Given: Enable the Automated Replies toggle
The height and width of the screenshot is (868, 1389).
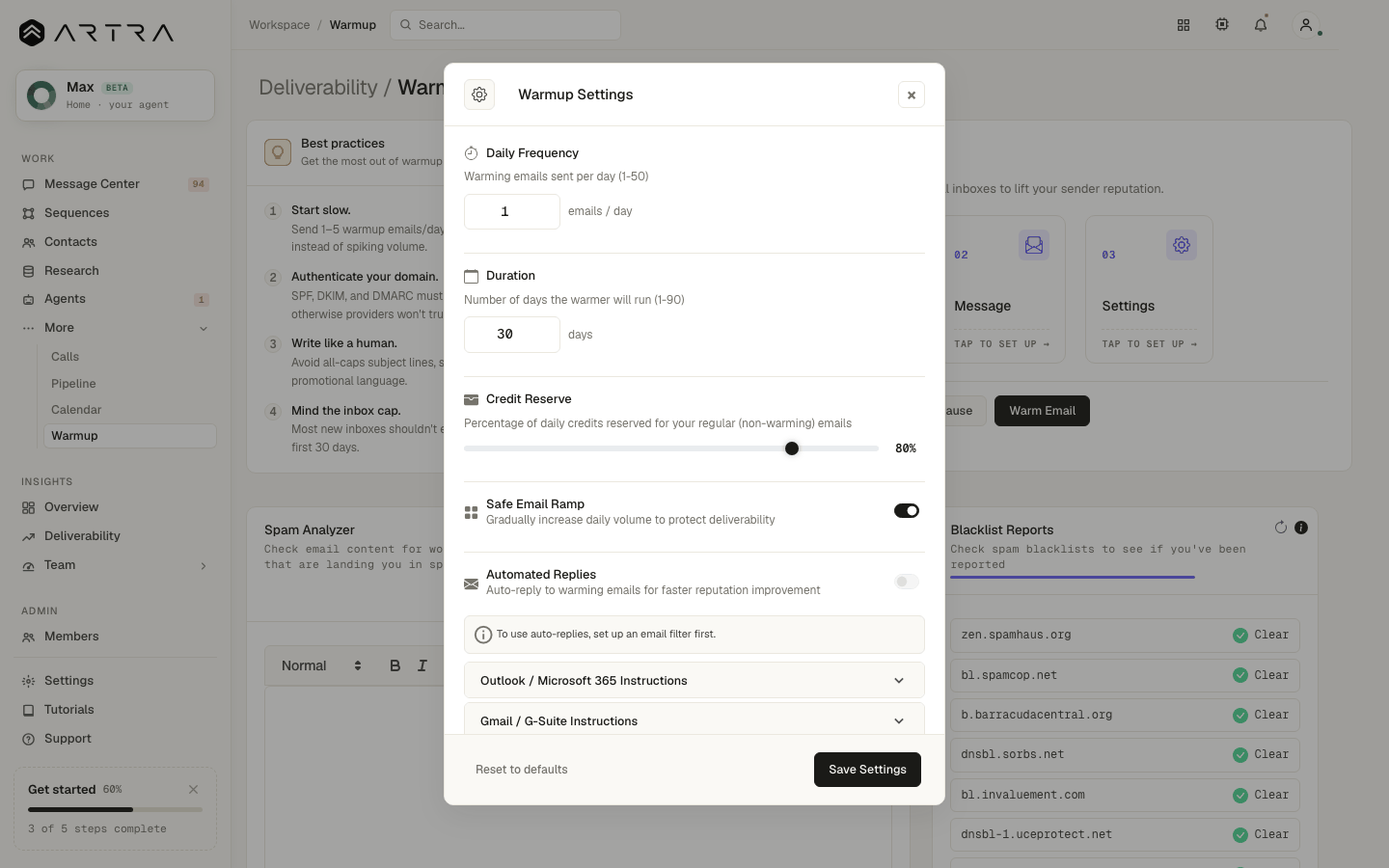Looking at the screenshot, I should click(x=907, y=582).
